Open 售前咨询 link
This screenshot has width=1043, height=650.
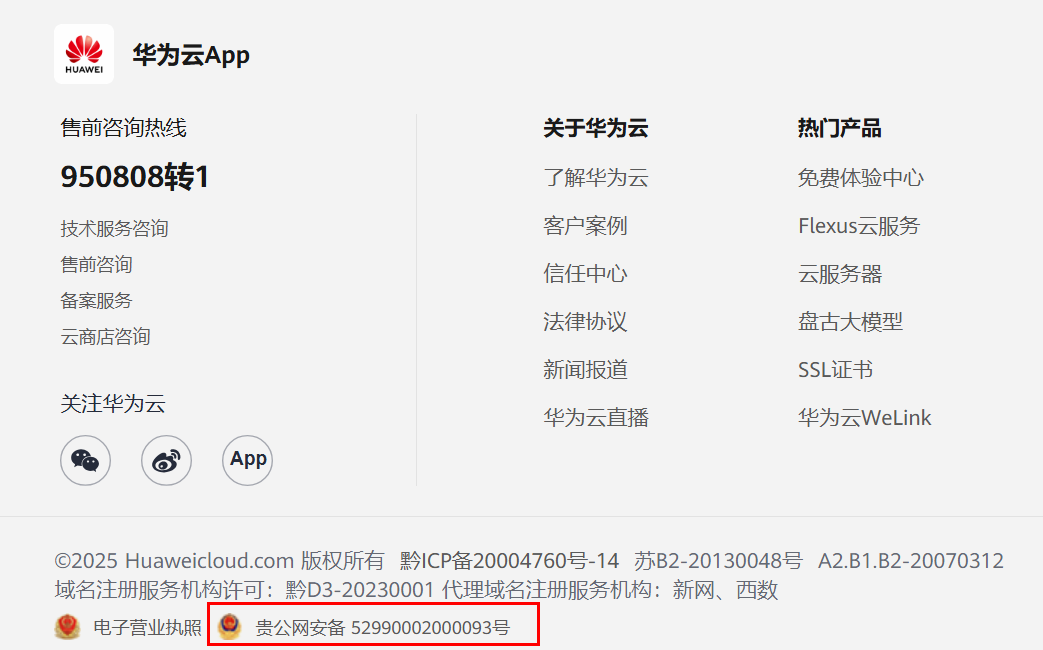coord(96,264)
